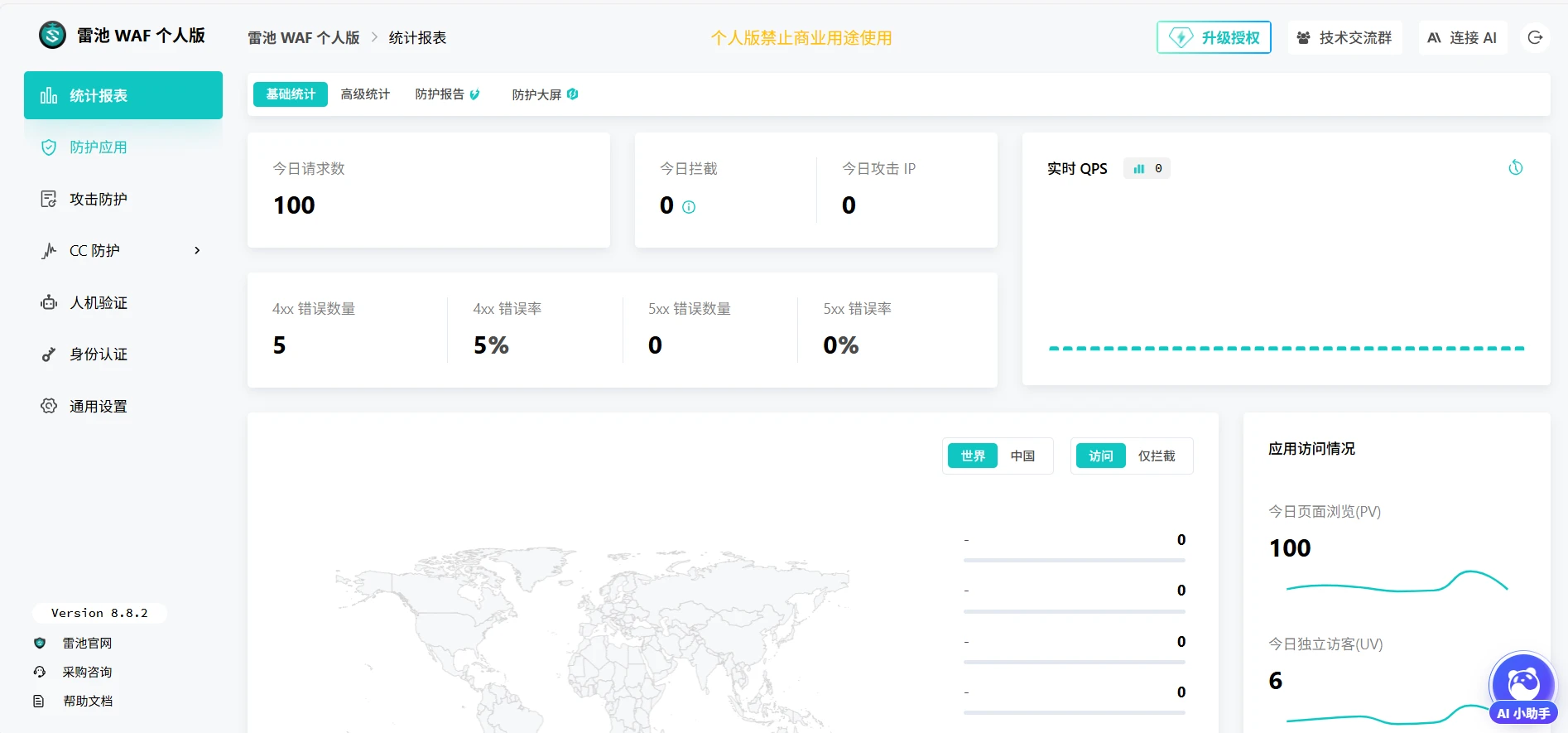Open 身份认证 in the sidebar
Screen dimensions: 1568x733
coord(123,354)
